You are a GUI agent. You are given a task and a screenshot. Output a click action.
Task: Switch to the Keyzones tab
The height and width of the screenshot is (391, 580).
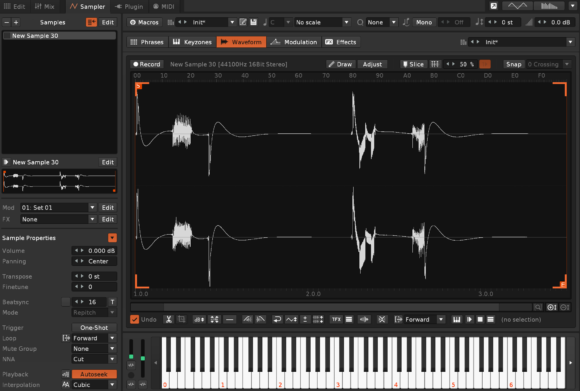192,42
